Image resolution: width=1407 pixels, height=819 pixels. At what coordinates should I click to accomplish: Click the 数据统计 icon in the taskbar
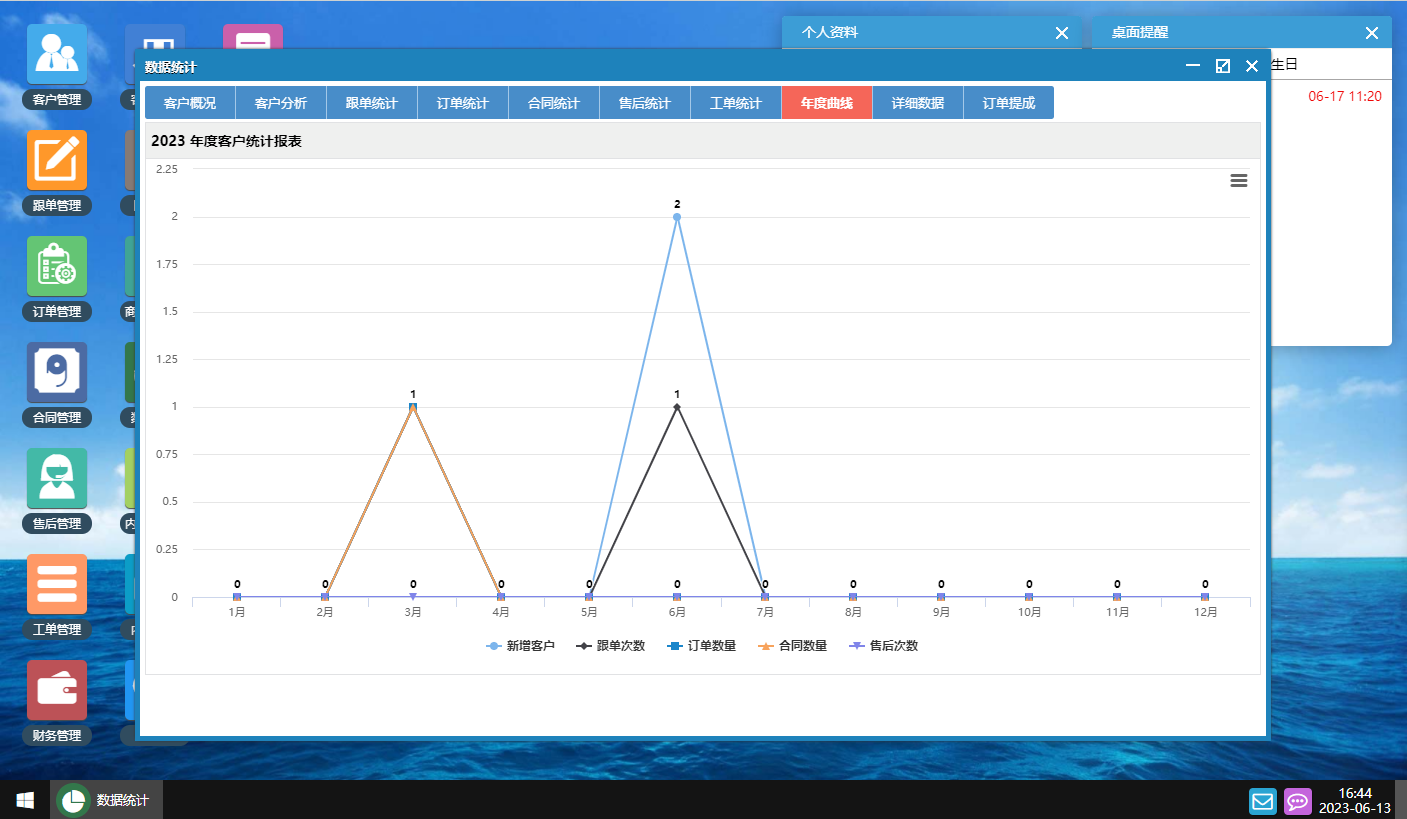(x=105, y=799)
